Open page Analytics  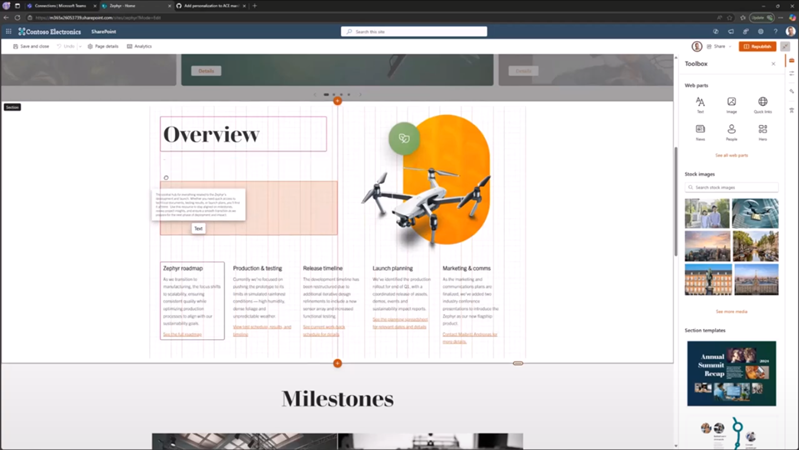click(139, 46)
